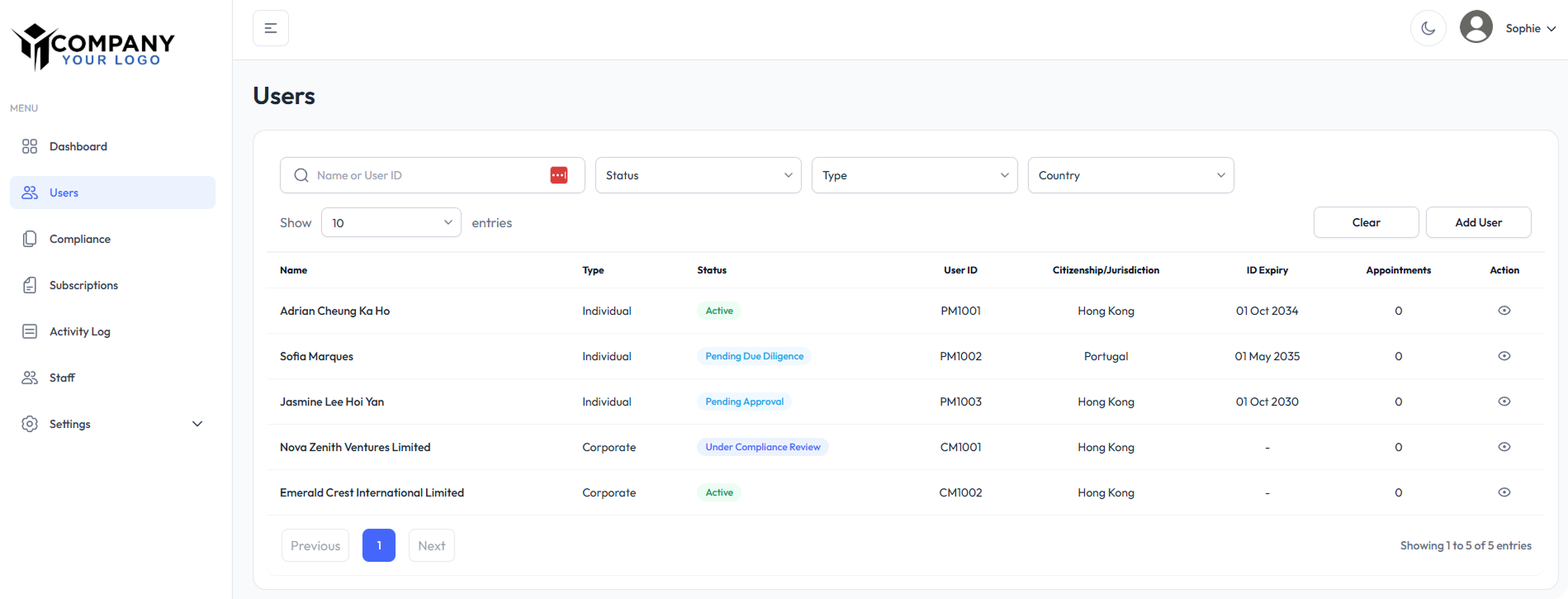Open Dashboard from the menu
This screenshot has width=1568, height=599.
112,146
